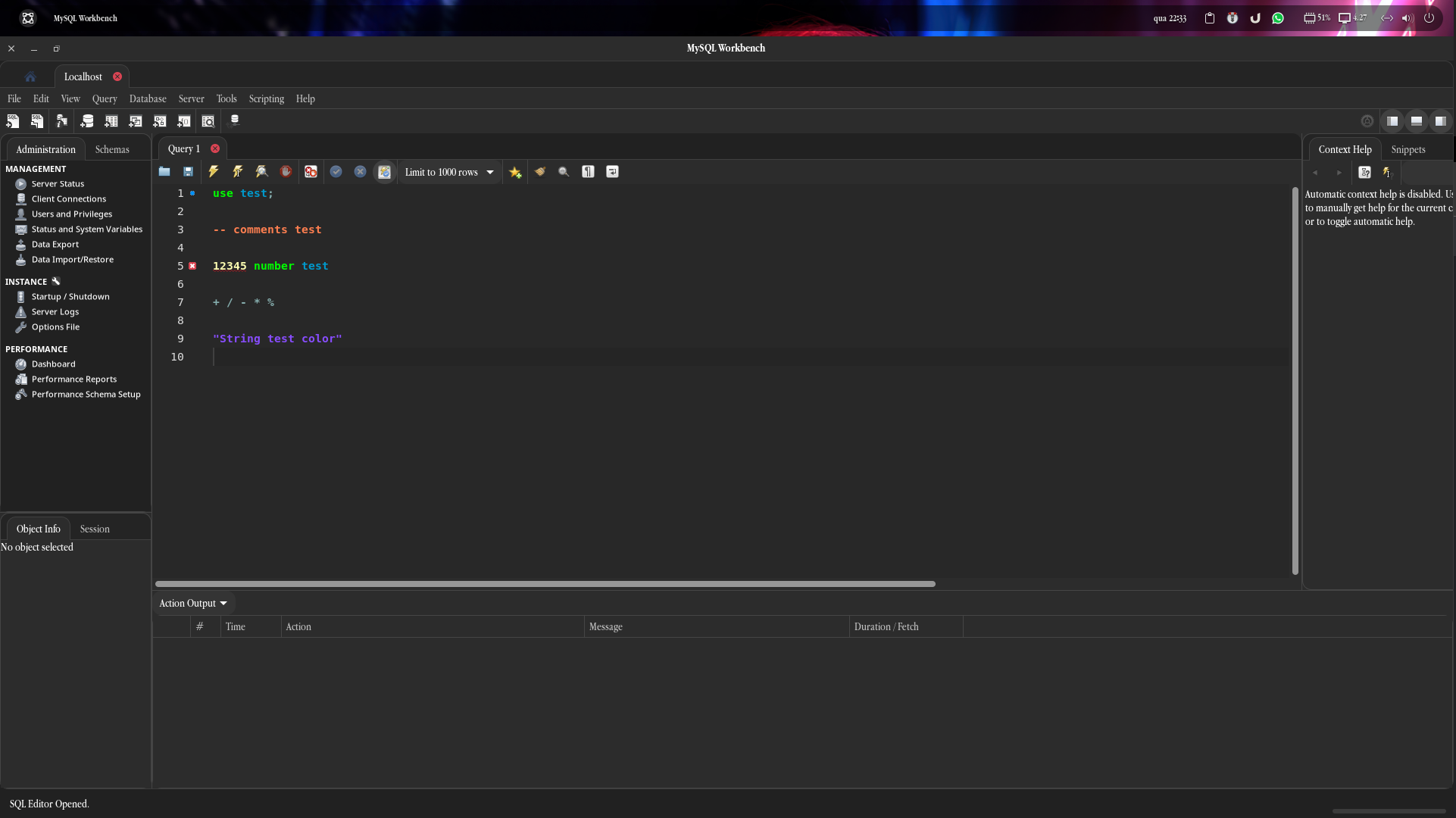This screenshot has width=1456, height=818.
Task: Expand manual context help with the book icon
Action: [1364, 173]
